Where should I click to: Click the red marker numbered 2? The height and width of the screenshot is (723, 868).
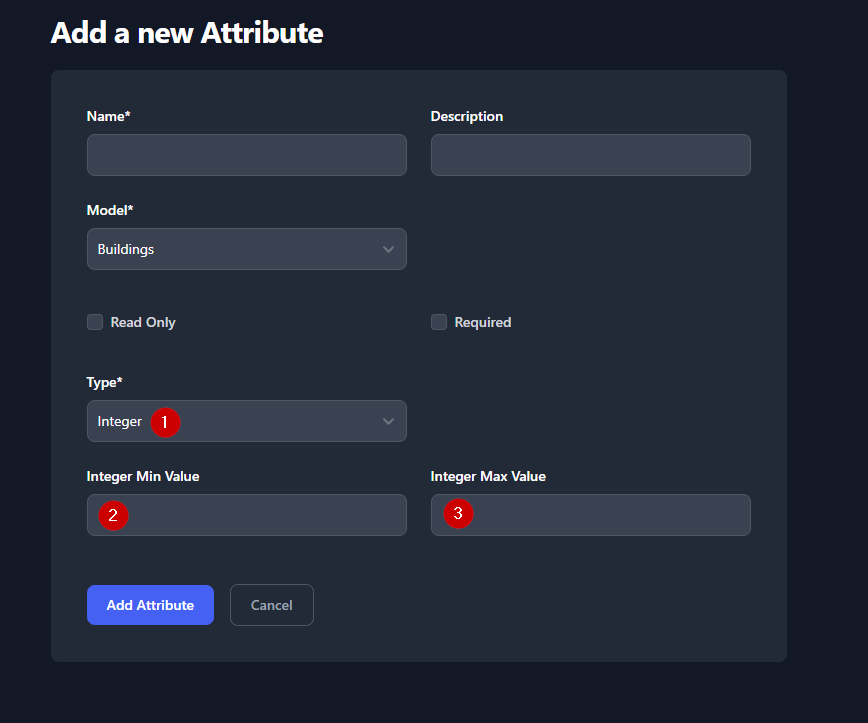tap(113, 516)
